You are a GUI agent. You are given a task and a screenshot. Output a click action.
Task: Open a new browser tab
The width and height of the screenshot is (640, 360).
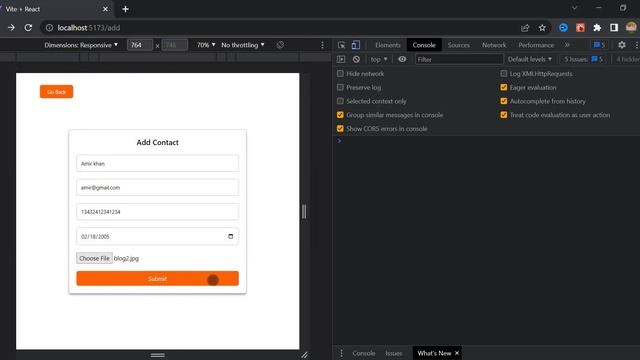pyautogui.click(x=125, y=9)
